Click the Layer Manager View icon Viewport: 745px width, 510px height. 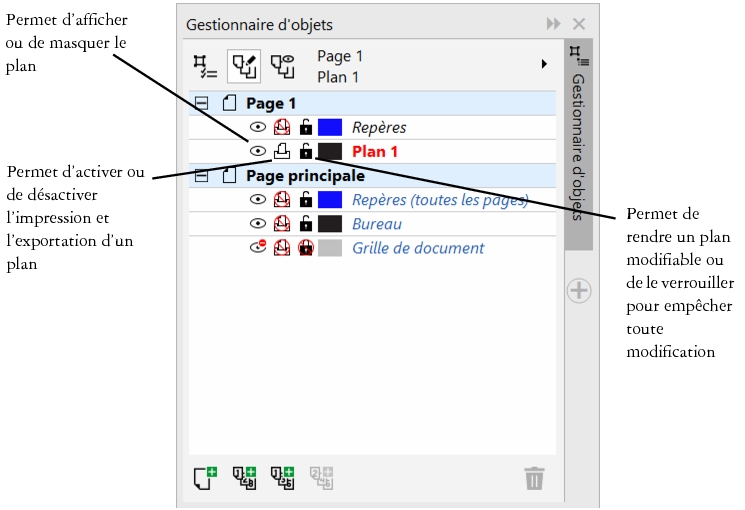click(x=282, y=64)
